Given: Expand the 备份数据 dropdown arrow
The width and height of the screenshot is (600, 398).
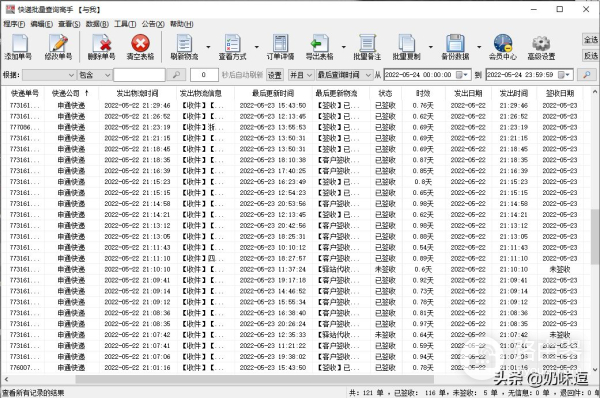Looking at the screenshot, I should [x=479, y=47].
